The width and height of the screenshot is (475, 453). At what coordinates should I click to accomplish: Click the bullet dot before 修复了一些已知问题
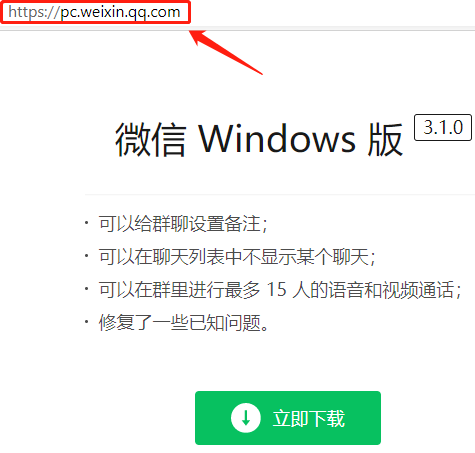tap(87, 322)
